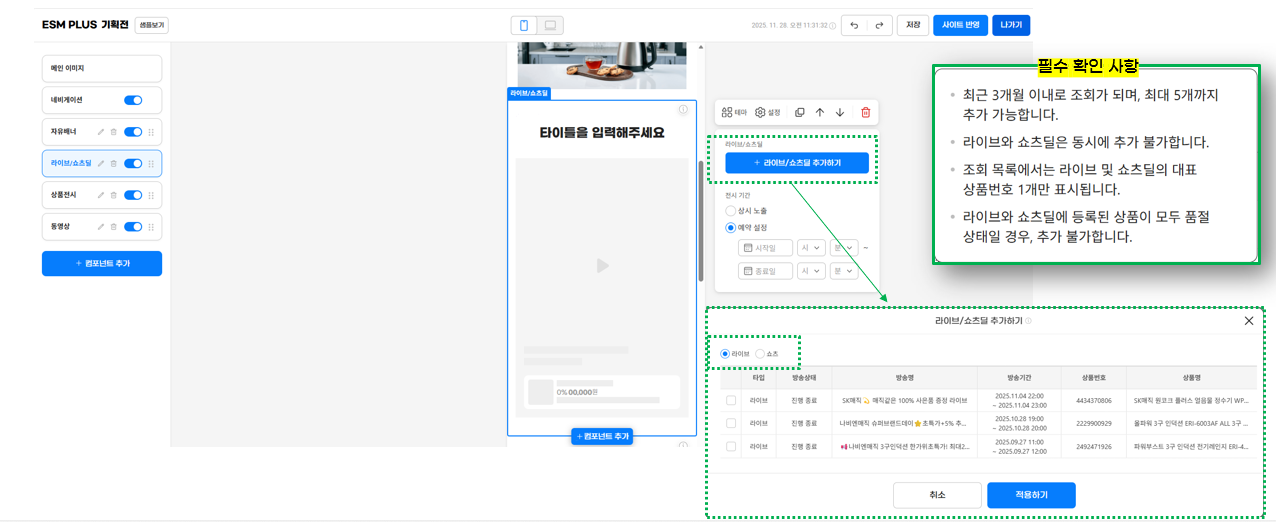Viewport: 1276px width, 522px height.
Task: Click 종료일 date field
Action: [765, 271]
